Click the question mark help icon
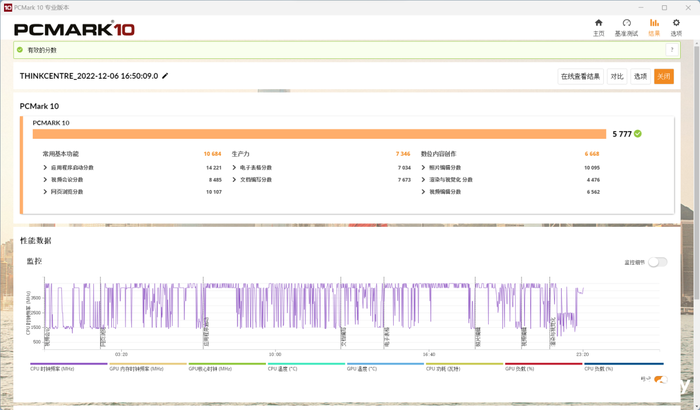 point(674,49)
